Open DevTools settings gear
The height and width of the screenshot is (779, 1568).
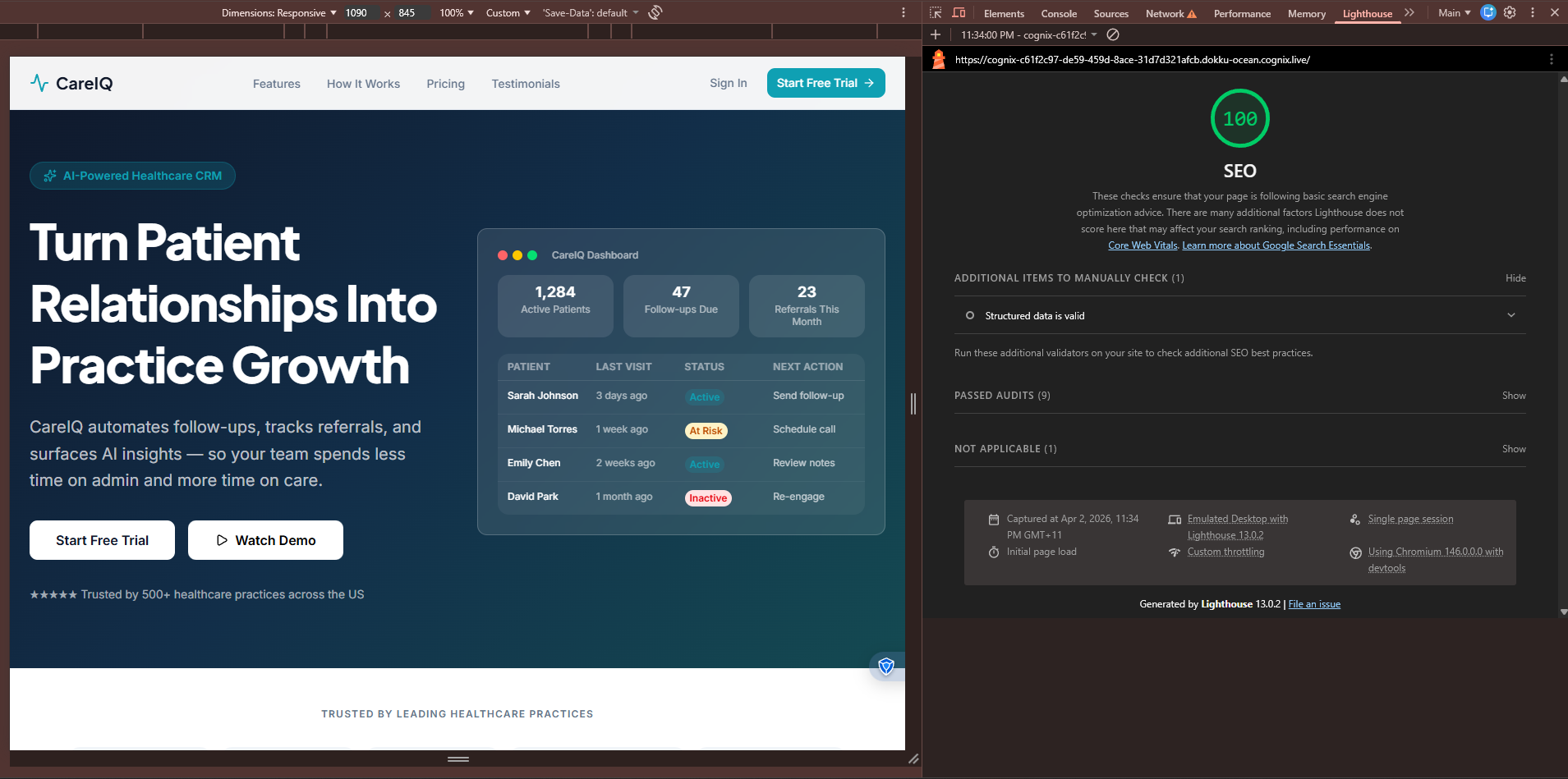[1510, 13]
